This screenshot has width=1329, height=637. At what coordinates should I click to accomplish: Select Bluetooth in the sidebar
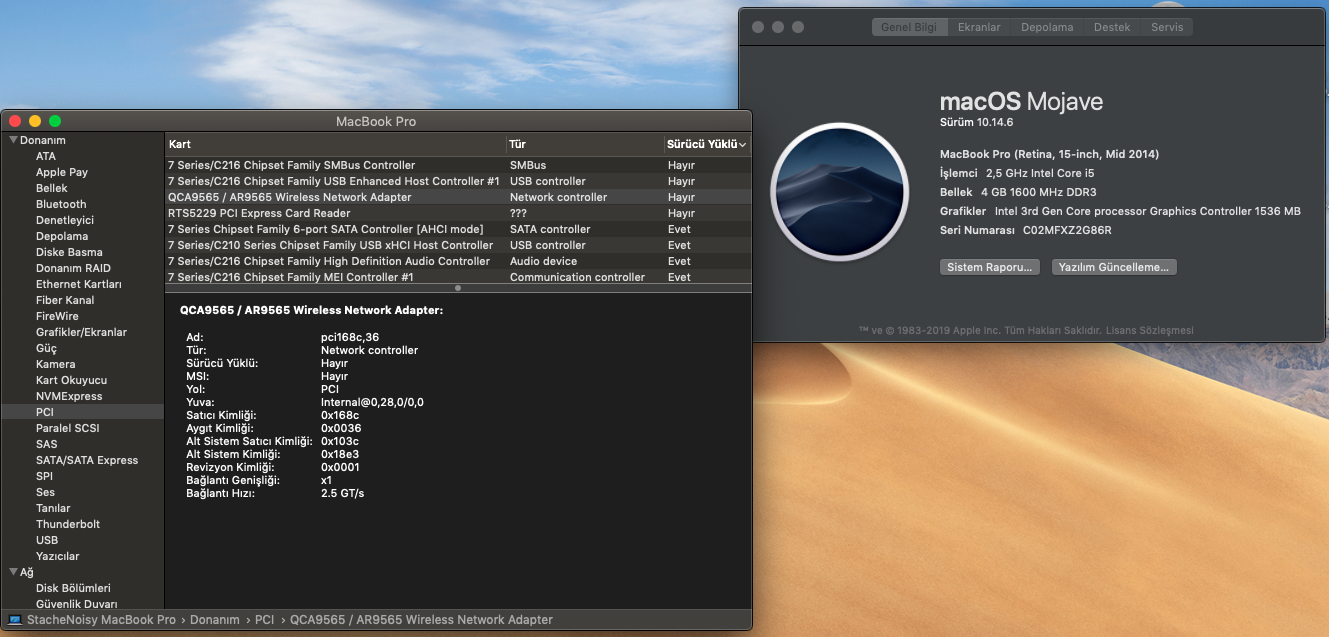tap(61, 204)
